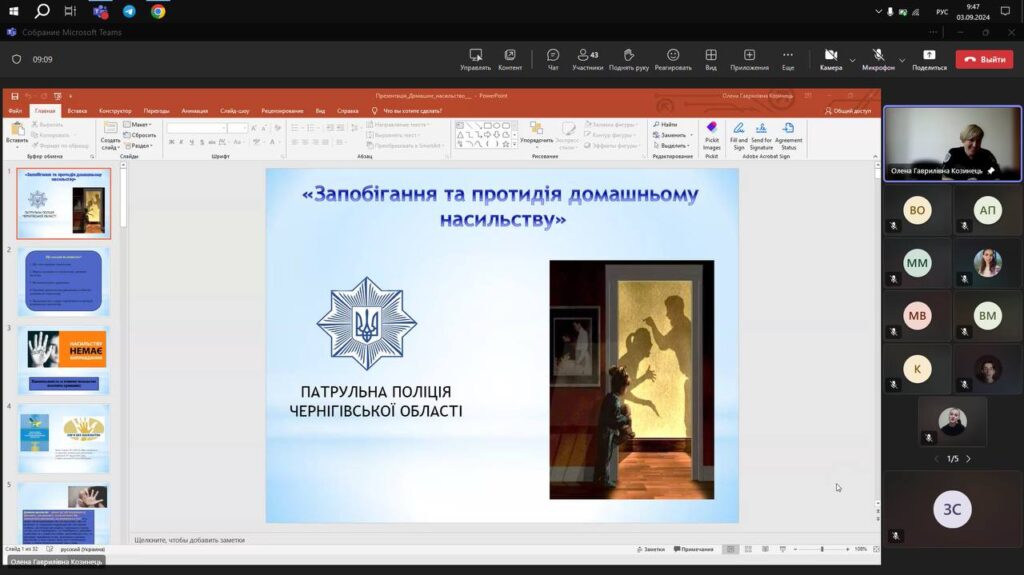Leave the meeting with Выйти button
This screenshot has width=1024, height=575.
(x=984, y=59)
